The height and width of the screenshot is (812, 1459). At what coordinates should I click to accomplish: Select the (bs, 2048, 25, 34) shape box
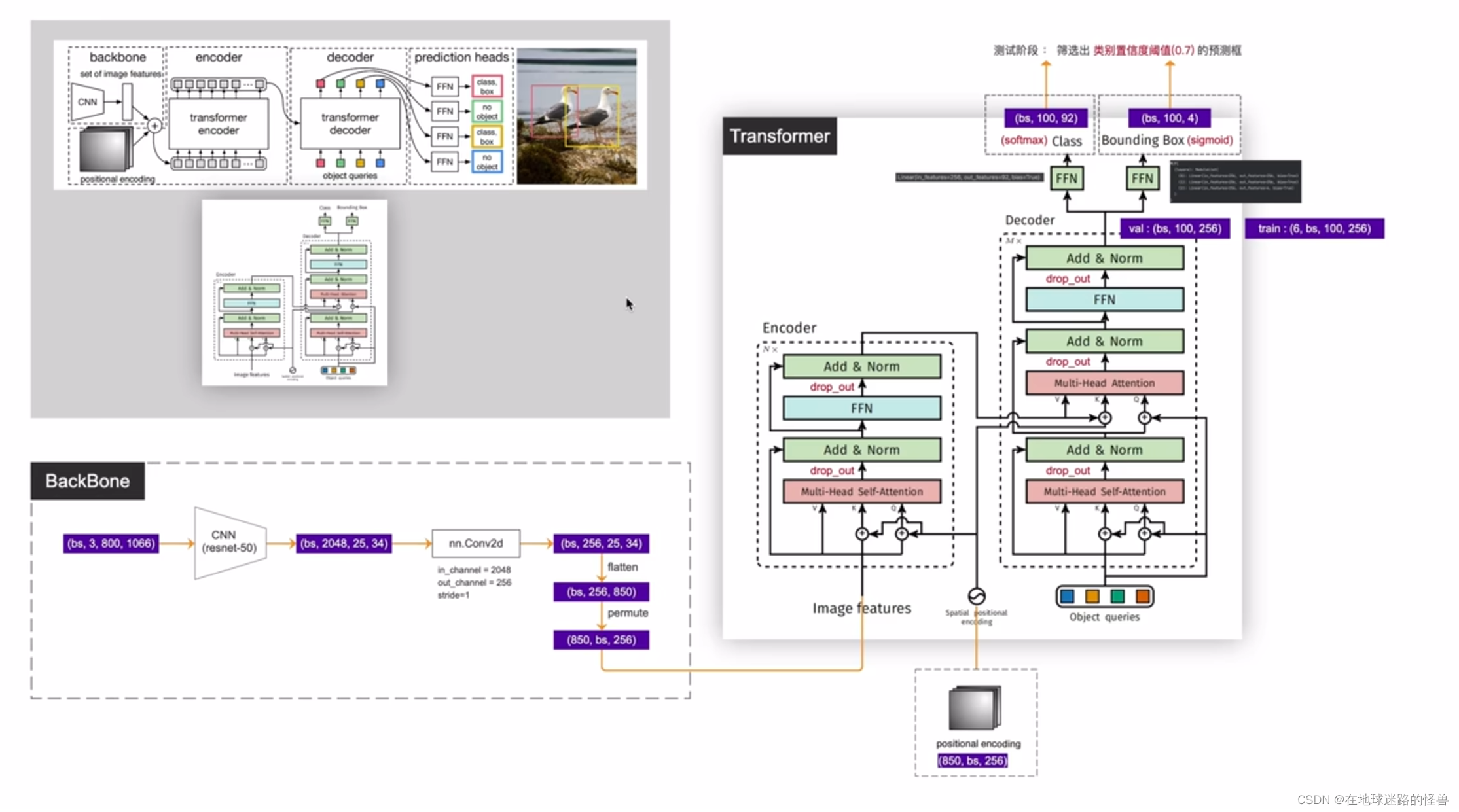pyautogui.click(x=344, y=543)
